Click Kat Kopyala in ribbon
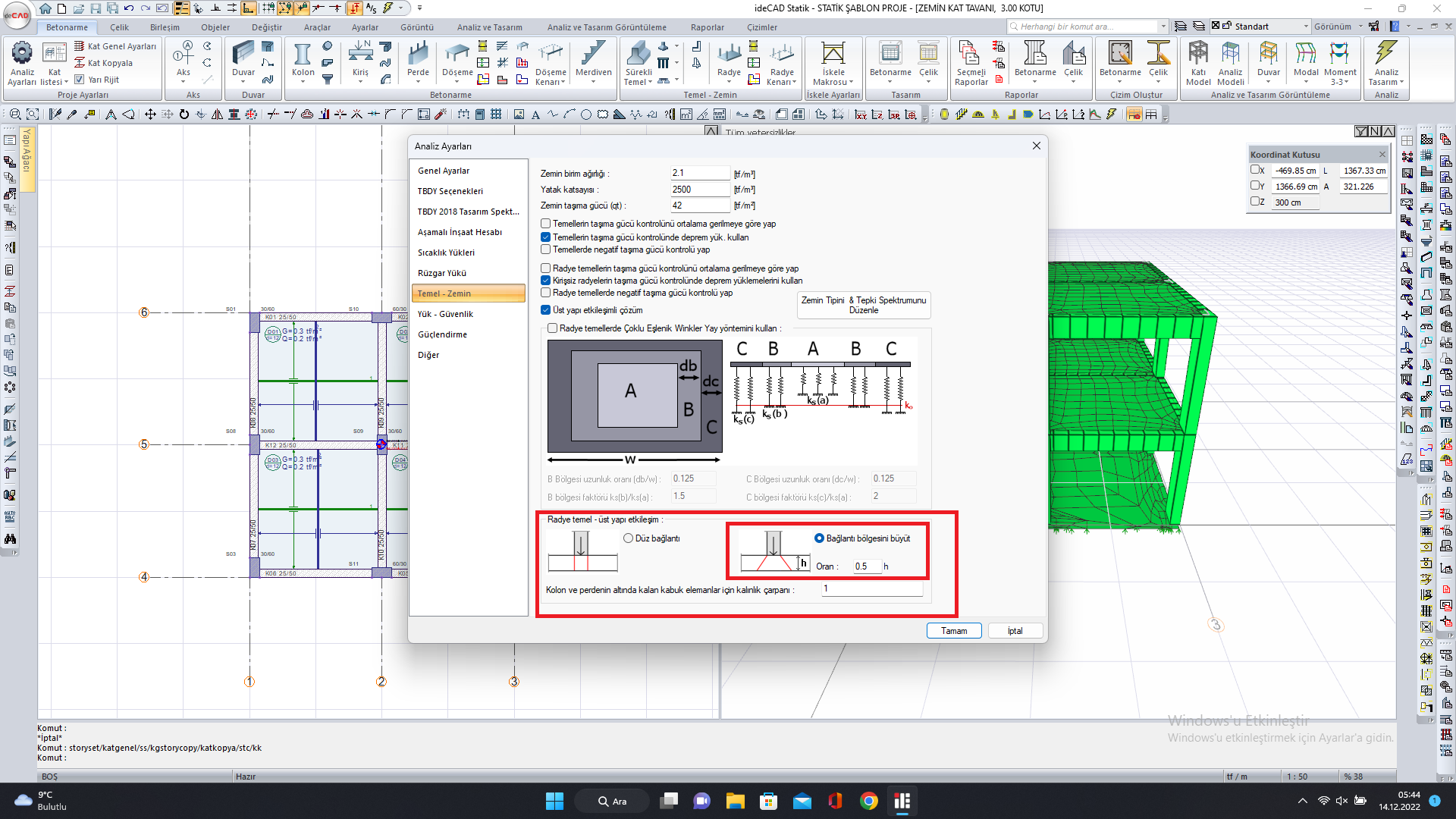The width and height of the screenshot is (1456, 819). point(104,63)
